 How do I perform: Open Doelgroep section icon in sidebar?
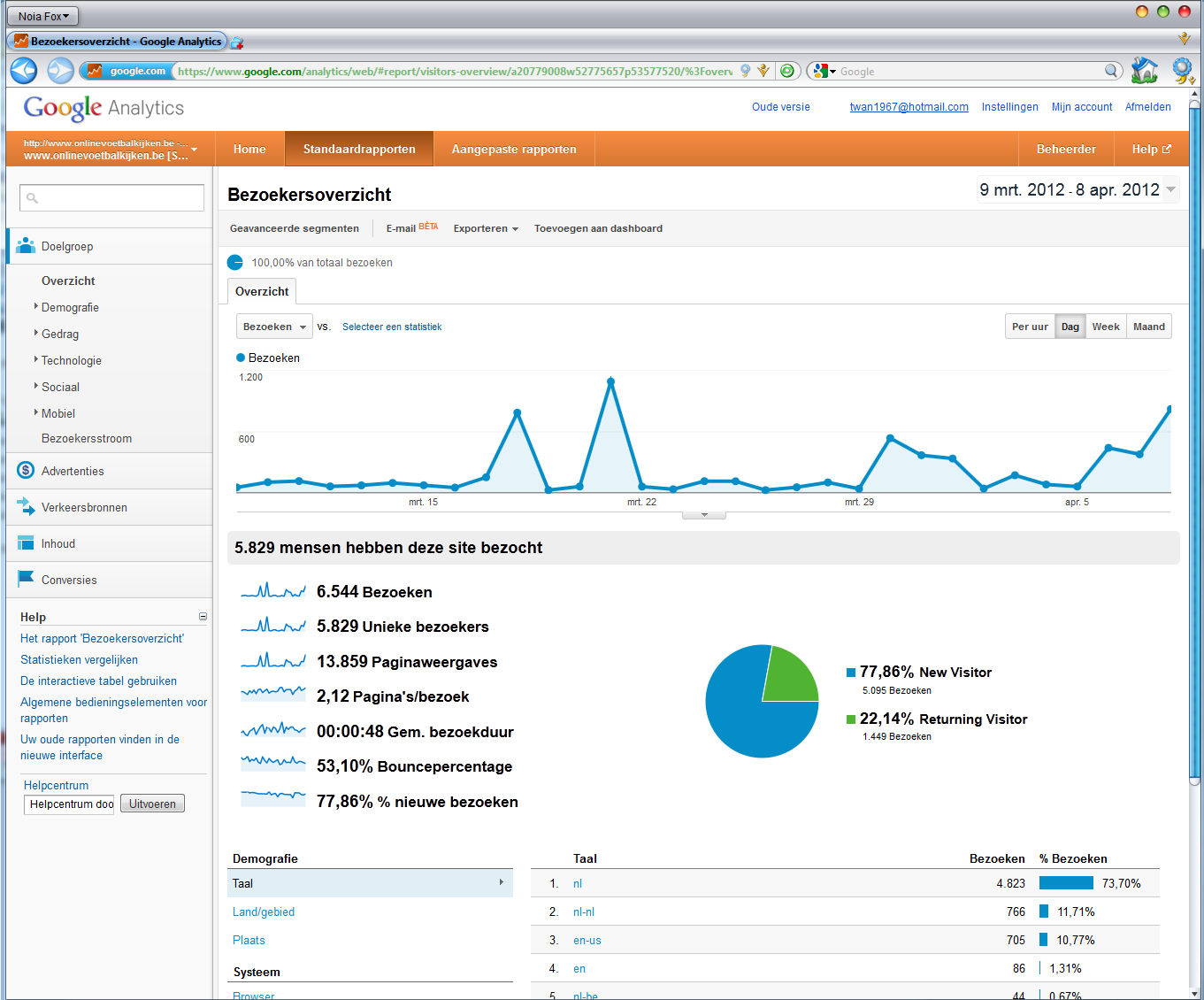[x=26, y=246]
